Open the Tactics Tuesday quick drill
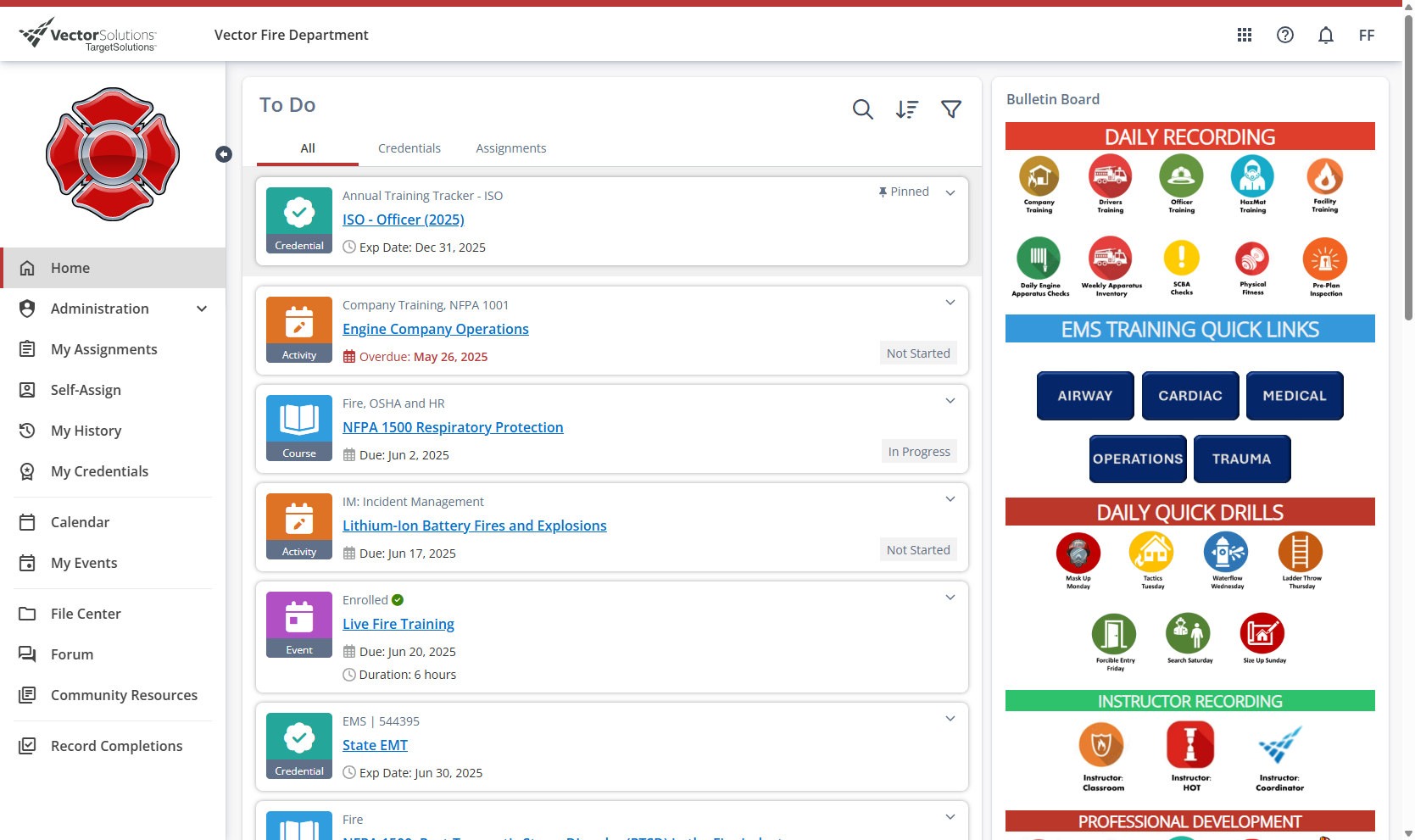The height and width of the screenshot is (840, 1415). (x=1151, y=553)
